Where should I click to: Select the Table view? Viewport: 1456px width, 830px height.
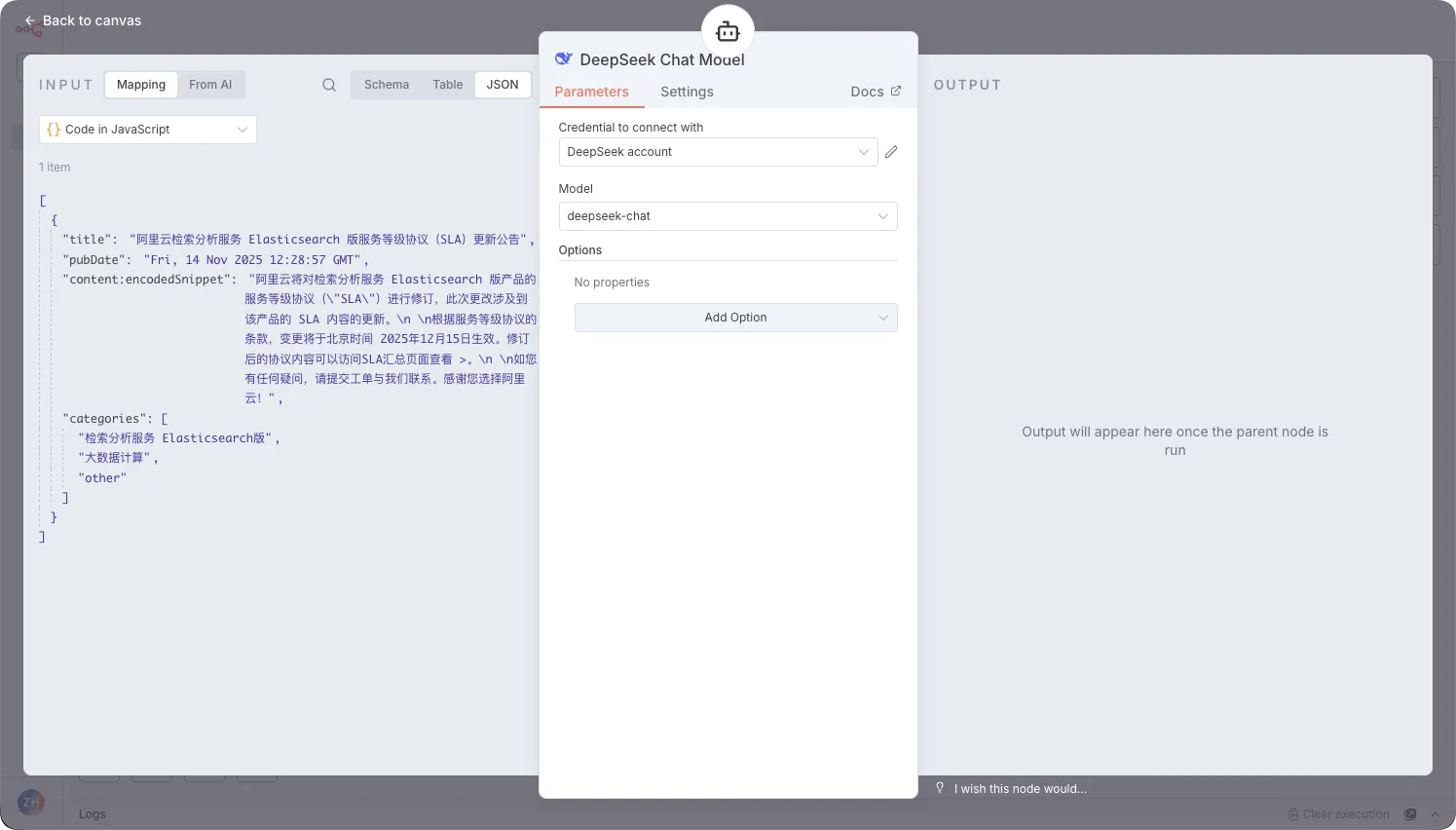pyautogui.click(x=448, y=85)
